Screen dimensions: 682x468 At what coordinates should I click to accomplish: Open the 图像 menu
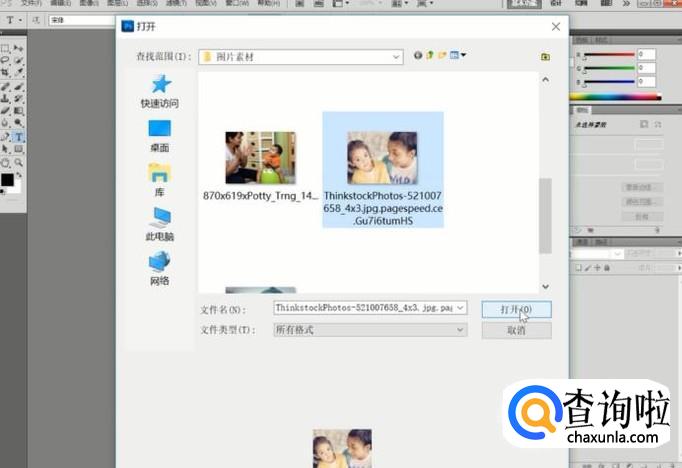point(89,3)
